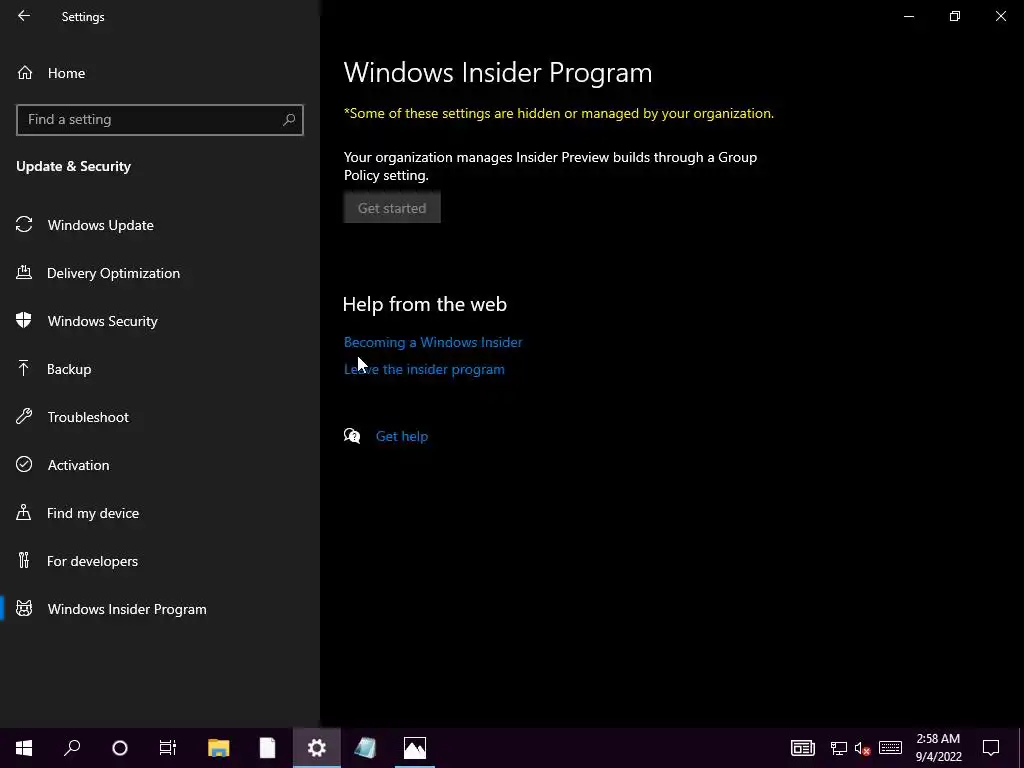Open Leave the insider program link

point(424,370)
